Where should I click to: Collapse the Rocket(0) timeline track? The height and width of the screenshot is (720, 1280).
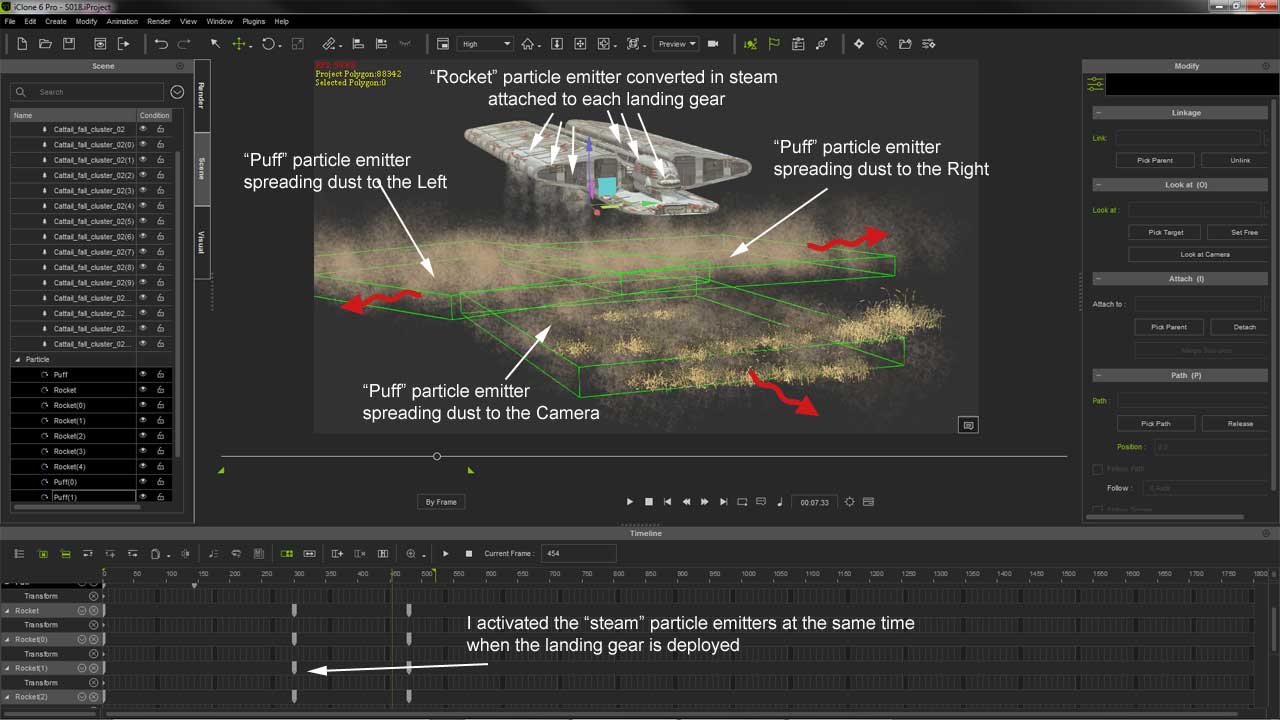pos(8,639)
